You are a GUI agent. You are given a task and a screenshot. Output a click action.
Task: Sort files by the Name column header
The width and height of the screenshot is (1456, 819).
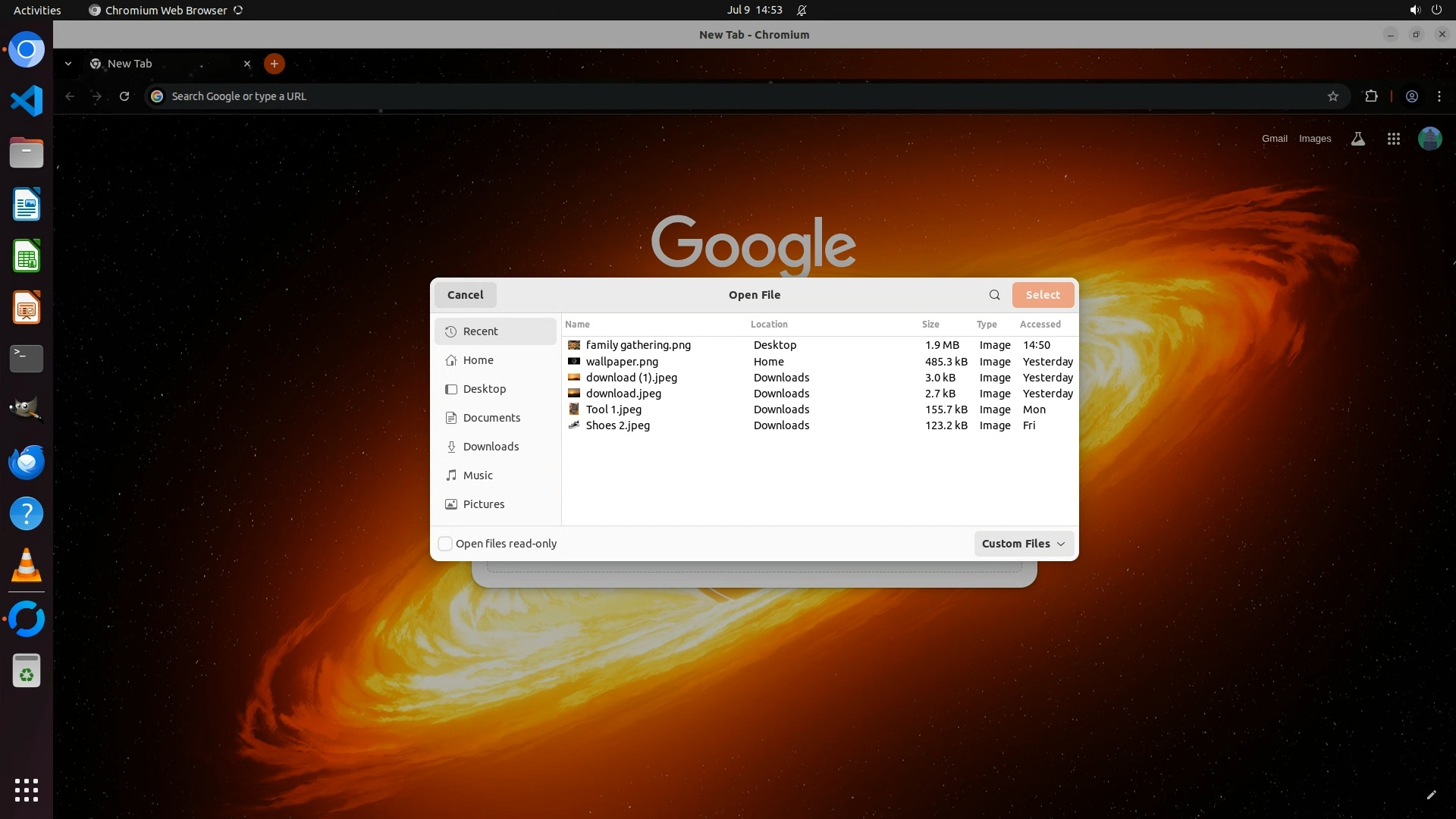coord(577,324)
